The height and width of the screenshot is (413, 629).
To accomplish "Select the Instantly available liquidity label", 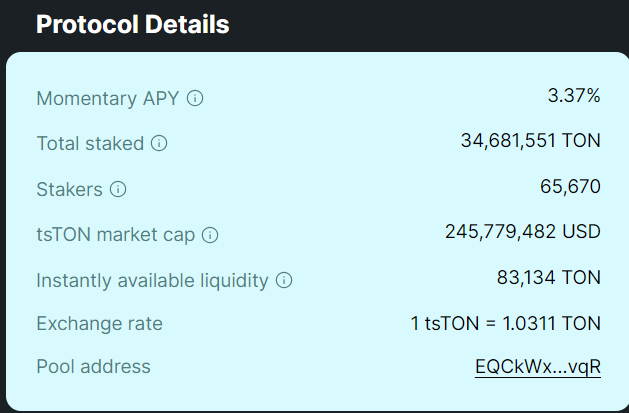I will (x=152, y=281).
